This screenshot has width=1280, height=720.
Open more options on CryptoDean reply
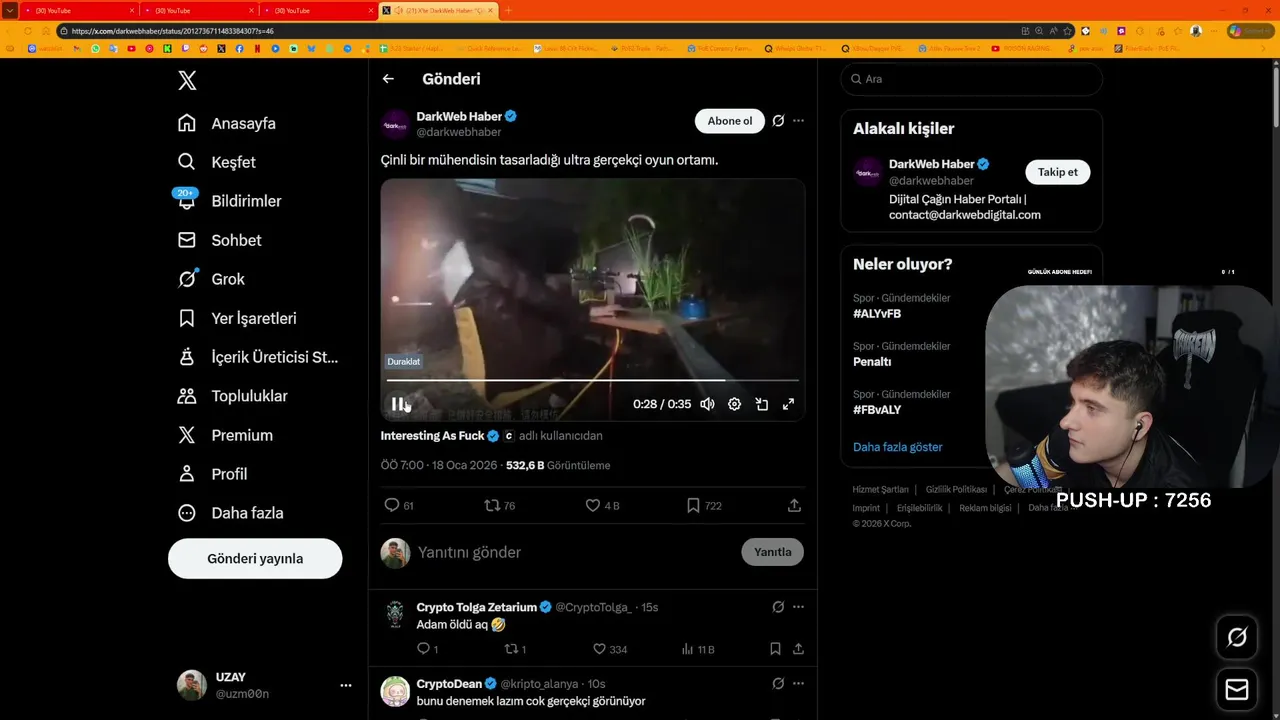(x=798, y=684)
